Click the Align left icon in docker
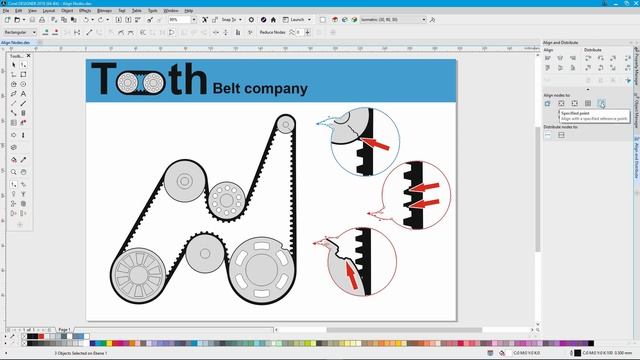Screen dimensions: 640x360 coord(548,58)
